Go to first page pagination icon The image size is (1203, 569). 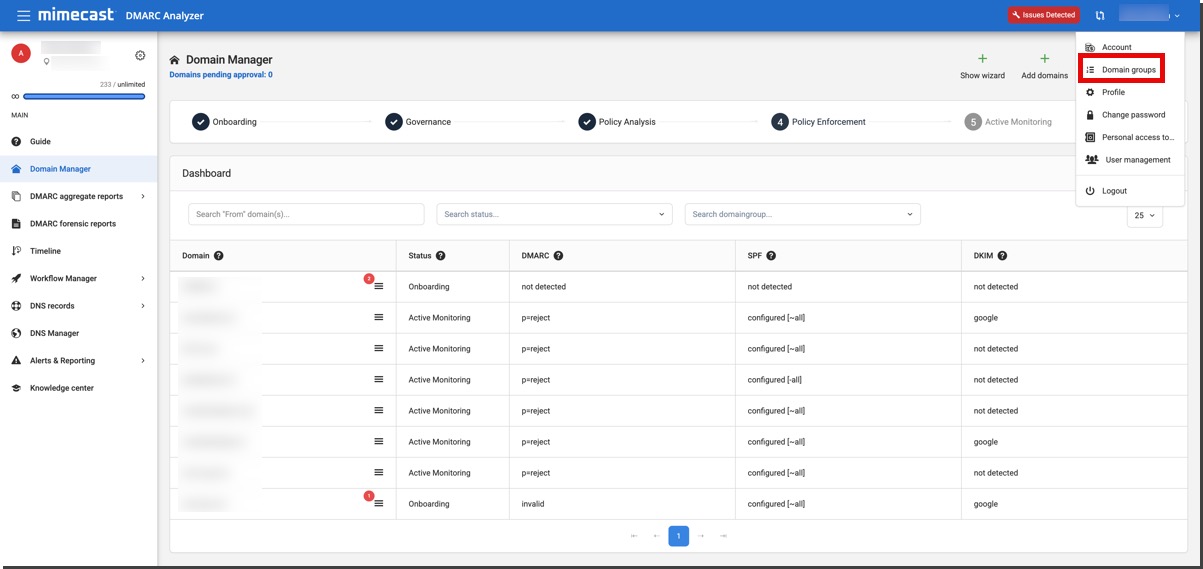(634, 536)
